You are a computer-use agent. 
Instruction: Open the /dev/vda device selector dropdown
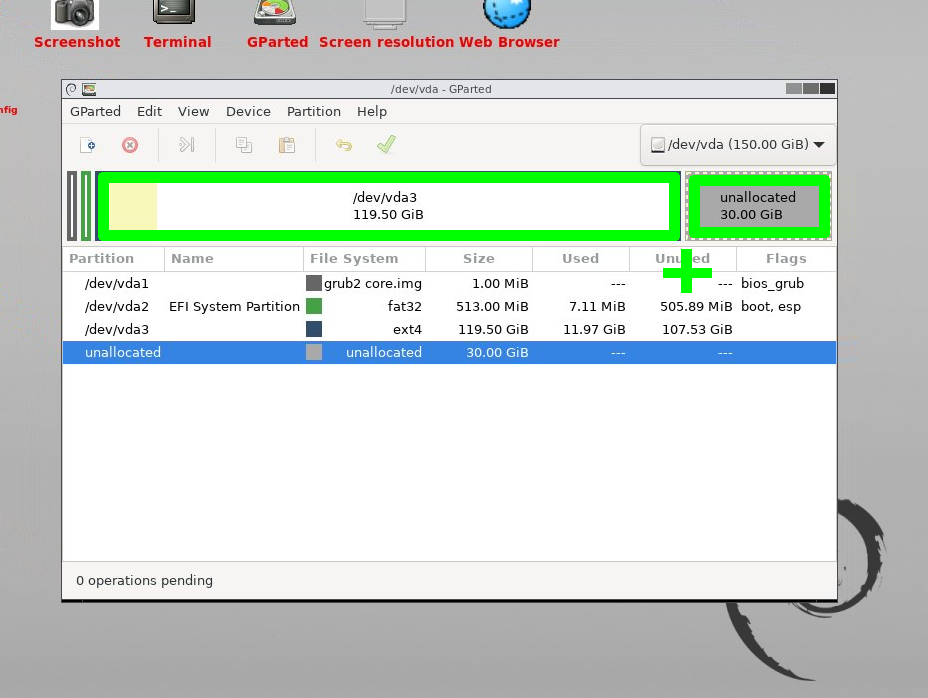[x=738, y=145]
